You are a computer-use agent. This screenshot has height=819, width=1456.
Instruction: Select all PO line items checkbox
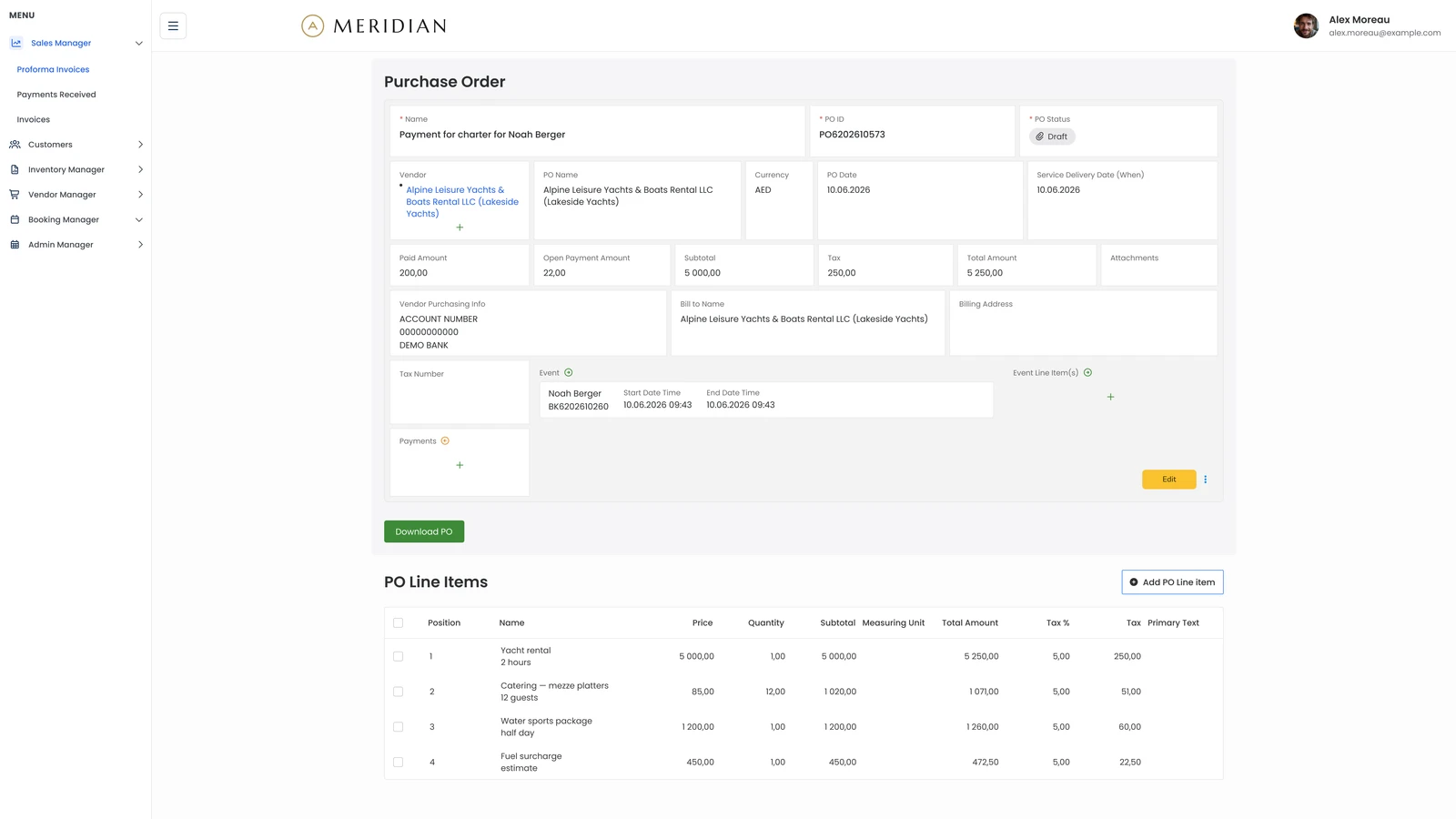click(398, 623)
